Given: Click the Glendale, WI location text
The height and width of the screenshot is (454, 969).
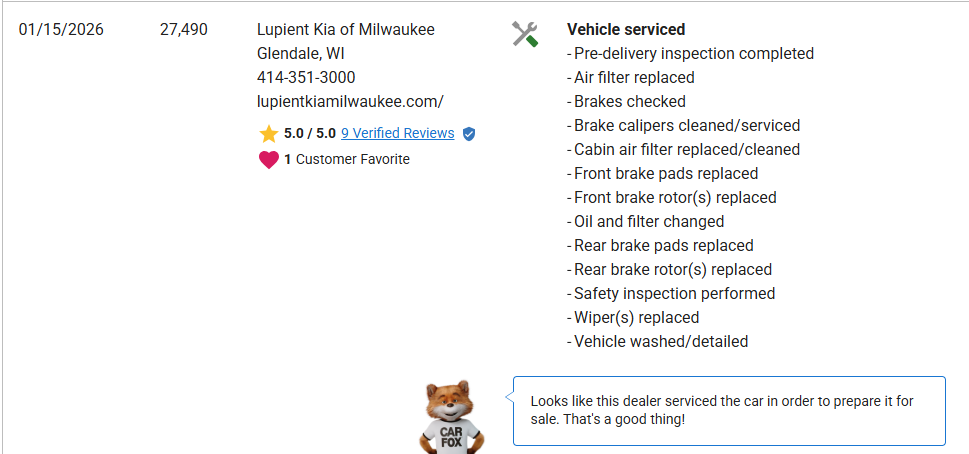Looking at the screenshot, I should coord(301,53).
